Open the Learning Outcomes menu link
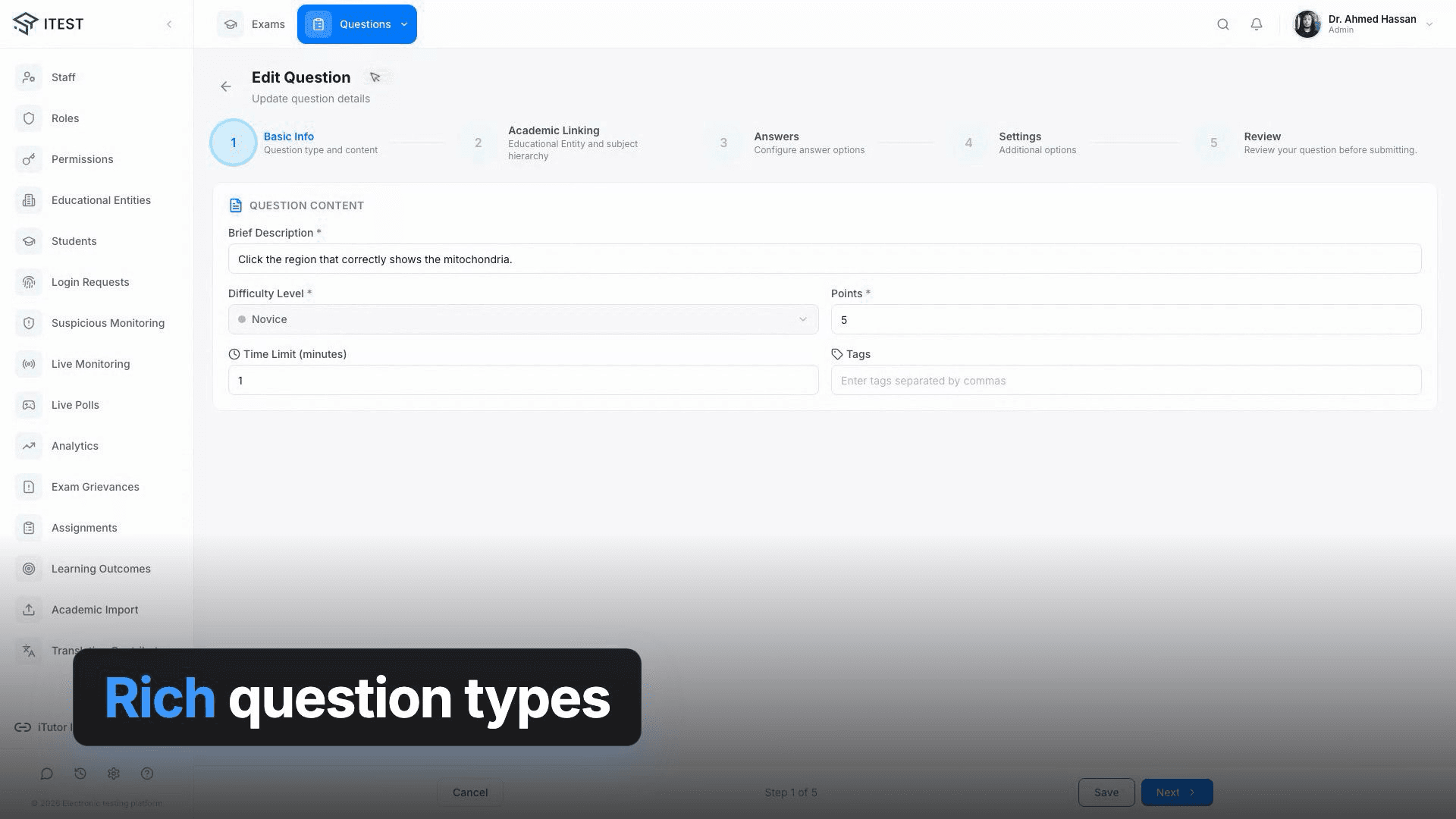This screenshot has height=819, width=1456. click(x=101, y=569)
